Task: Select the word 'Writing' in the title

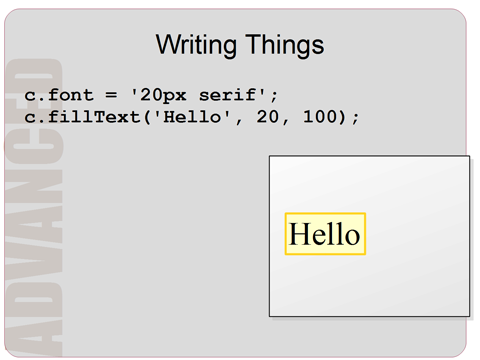Action: click(196, 45)
